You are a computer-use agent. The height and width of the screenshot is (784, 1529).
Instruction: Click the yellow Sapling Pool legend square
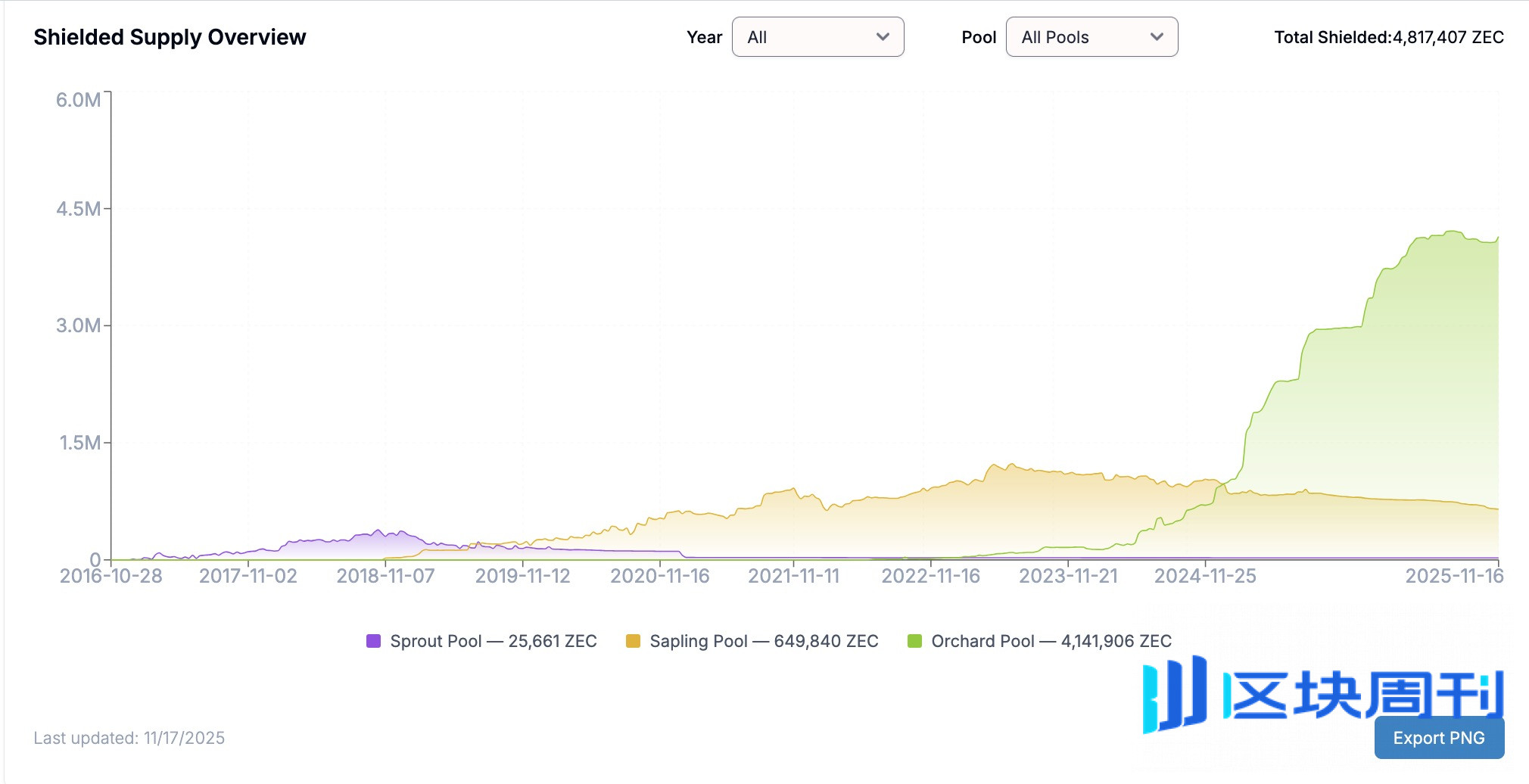click(631, 641)
